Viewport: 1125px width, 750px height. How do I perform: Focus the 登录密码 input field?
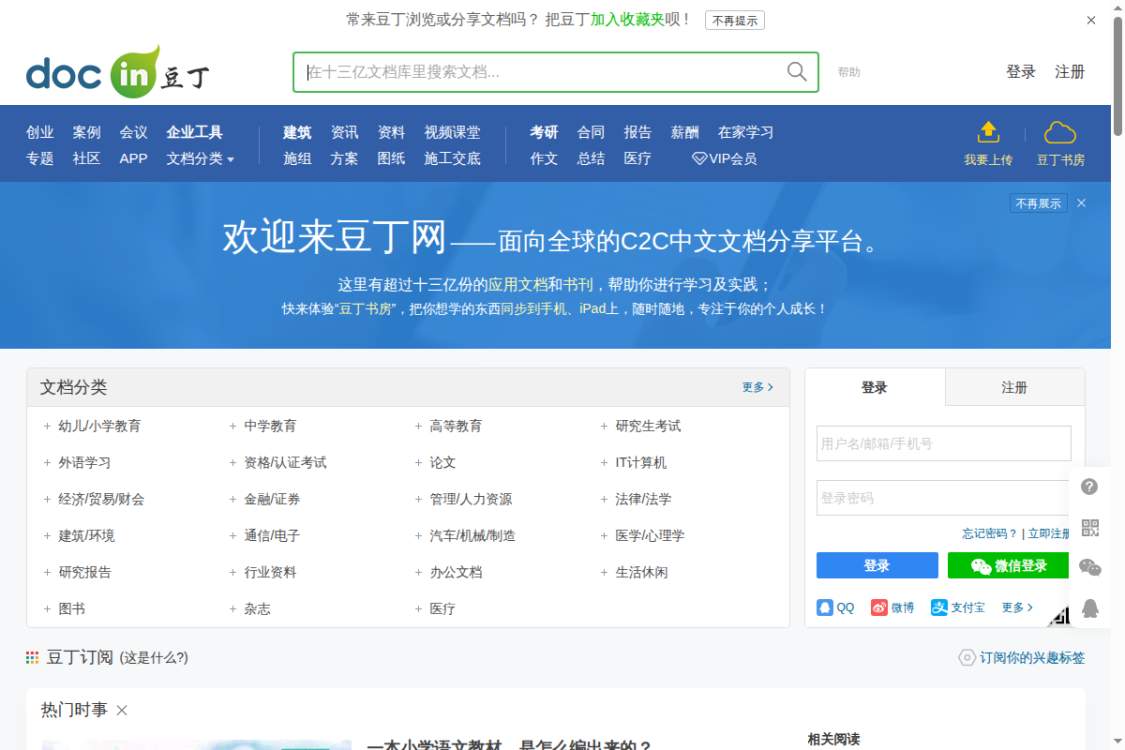943,498
